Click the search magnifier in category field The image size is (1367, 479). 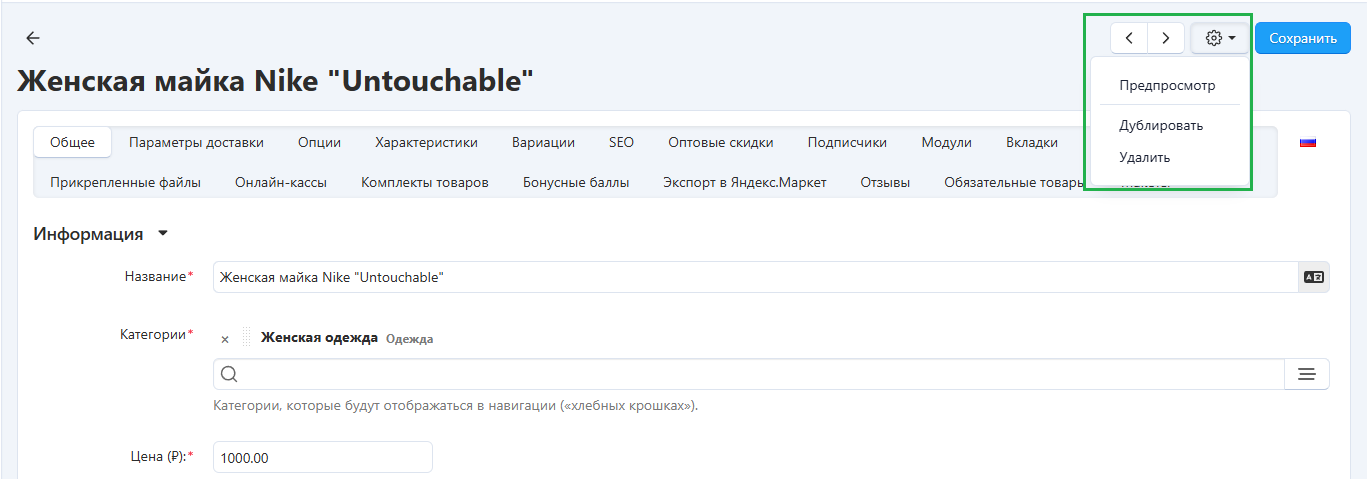[229, 374]
